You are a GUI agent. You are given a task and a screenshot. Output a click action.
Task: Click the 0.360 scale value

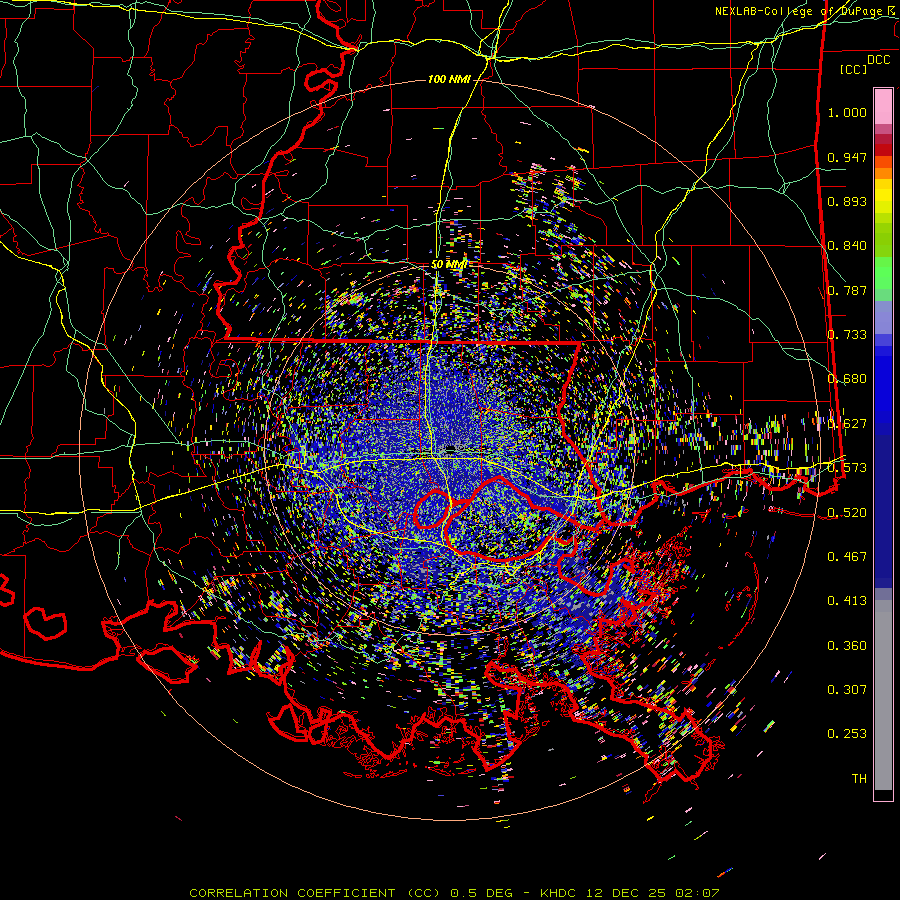847,646
